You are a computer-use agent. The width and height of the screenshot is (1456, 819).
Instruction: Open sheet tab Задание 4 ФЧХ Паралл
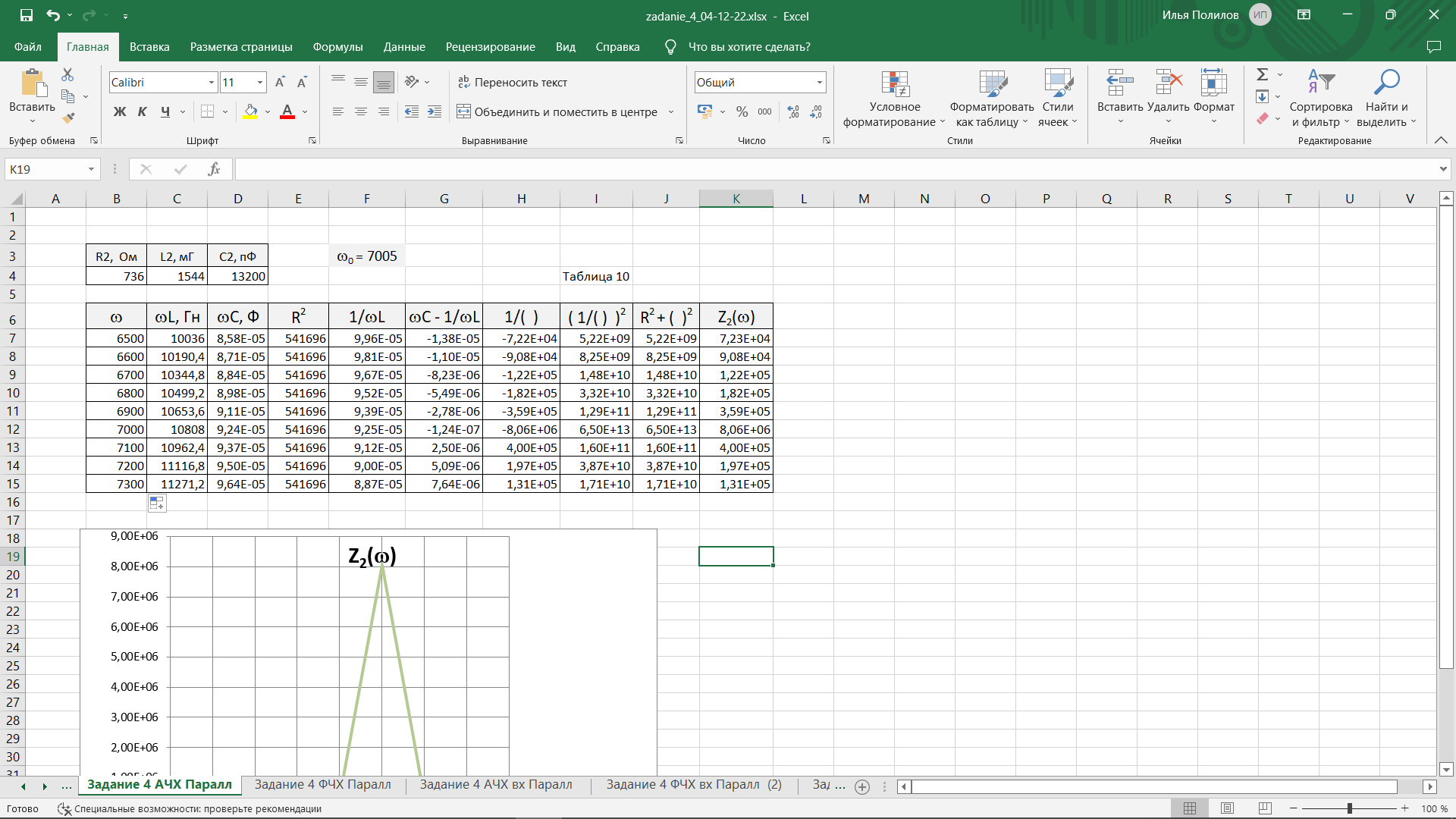click(323, 785)
